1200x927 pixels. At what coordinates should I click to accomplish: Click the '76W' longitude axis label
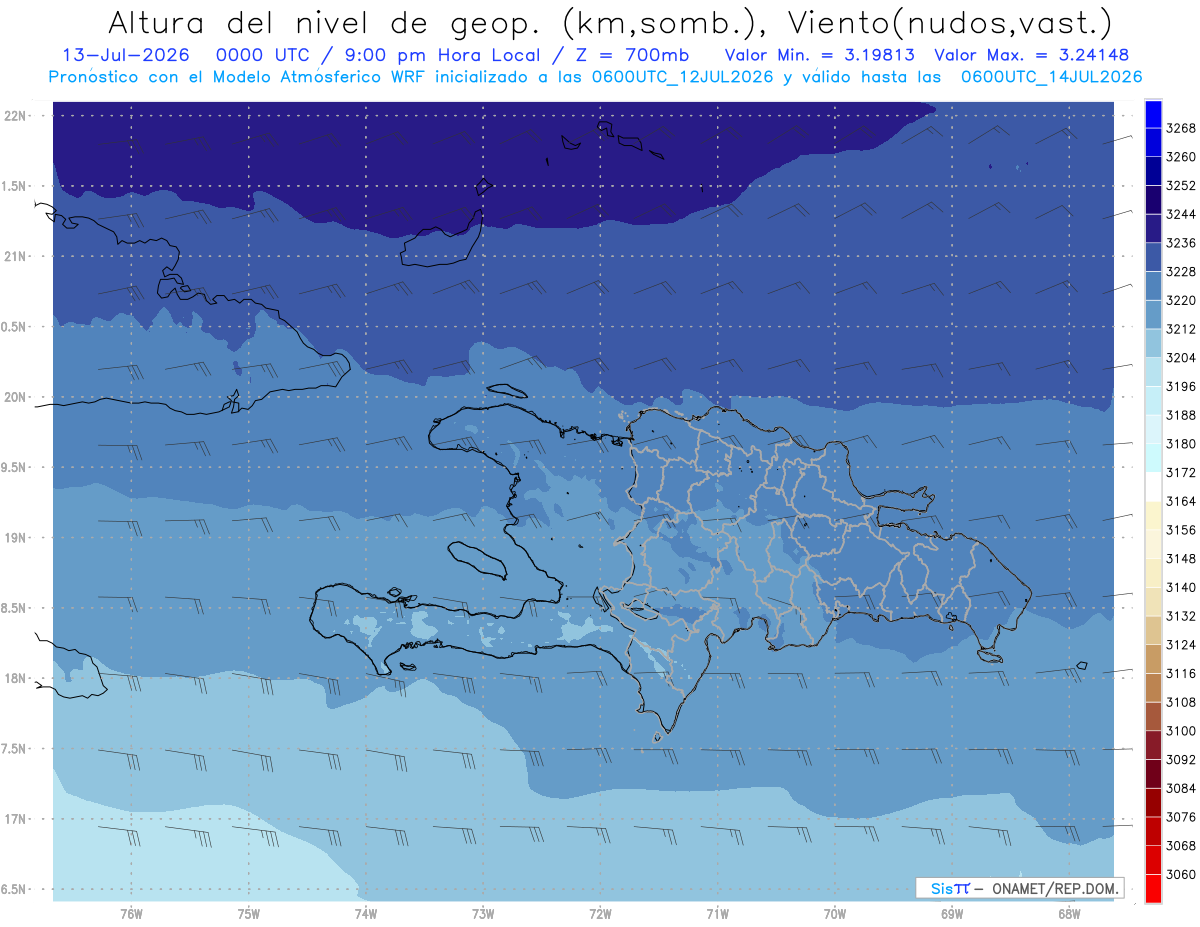coord(131,914)
